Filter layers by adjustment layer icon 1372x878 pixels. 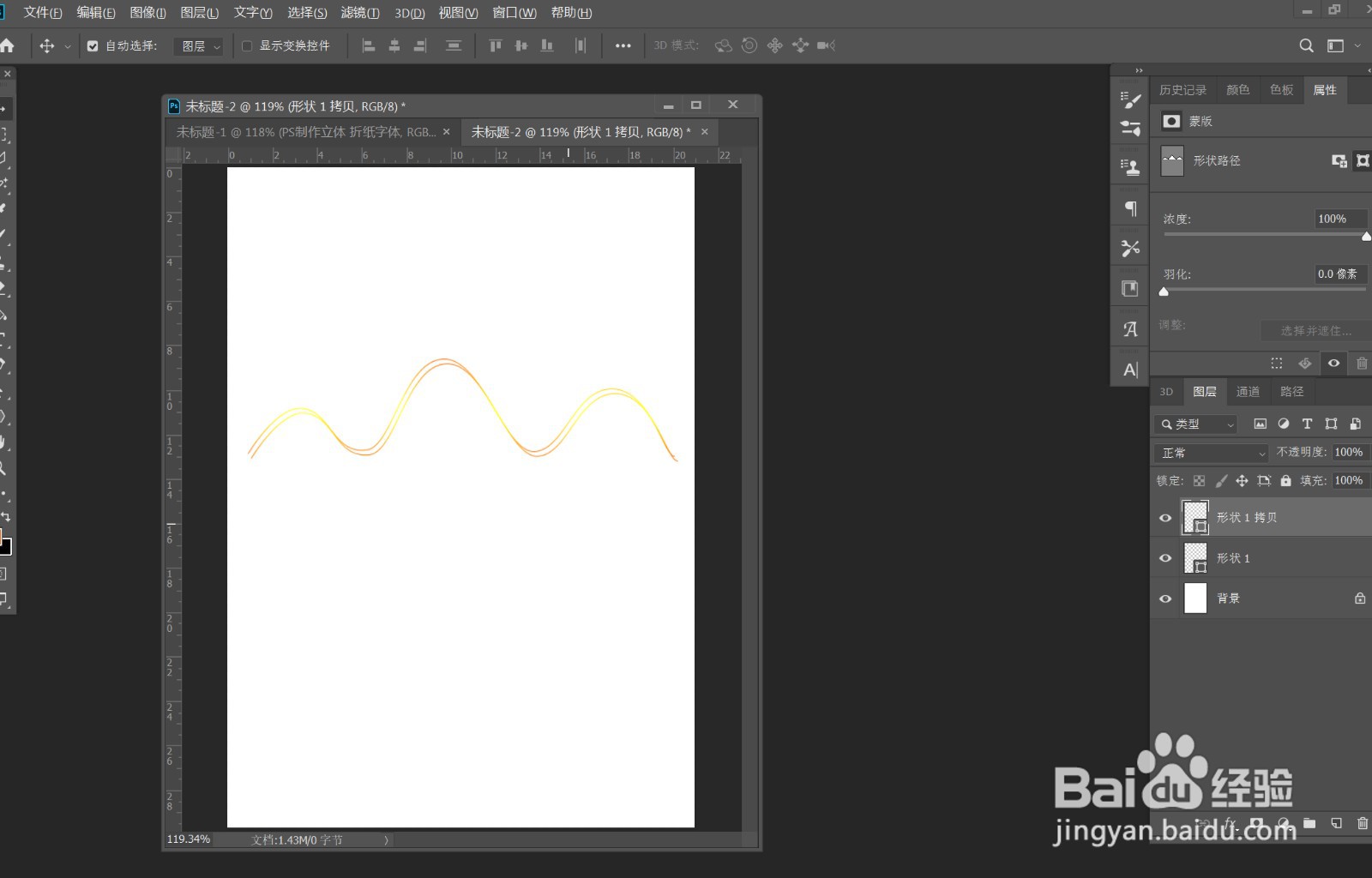pos(1284,424)
